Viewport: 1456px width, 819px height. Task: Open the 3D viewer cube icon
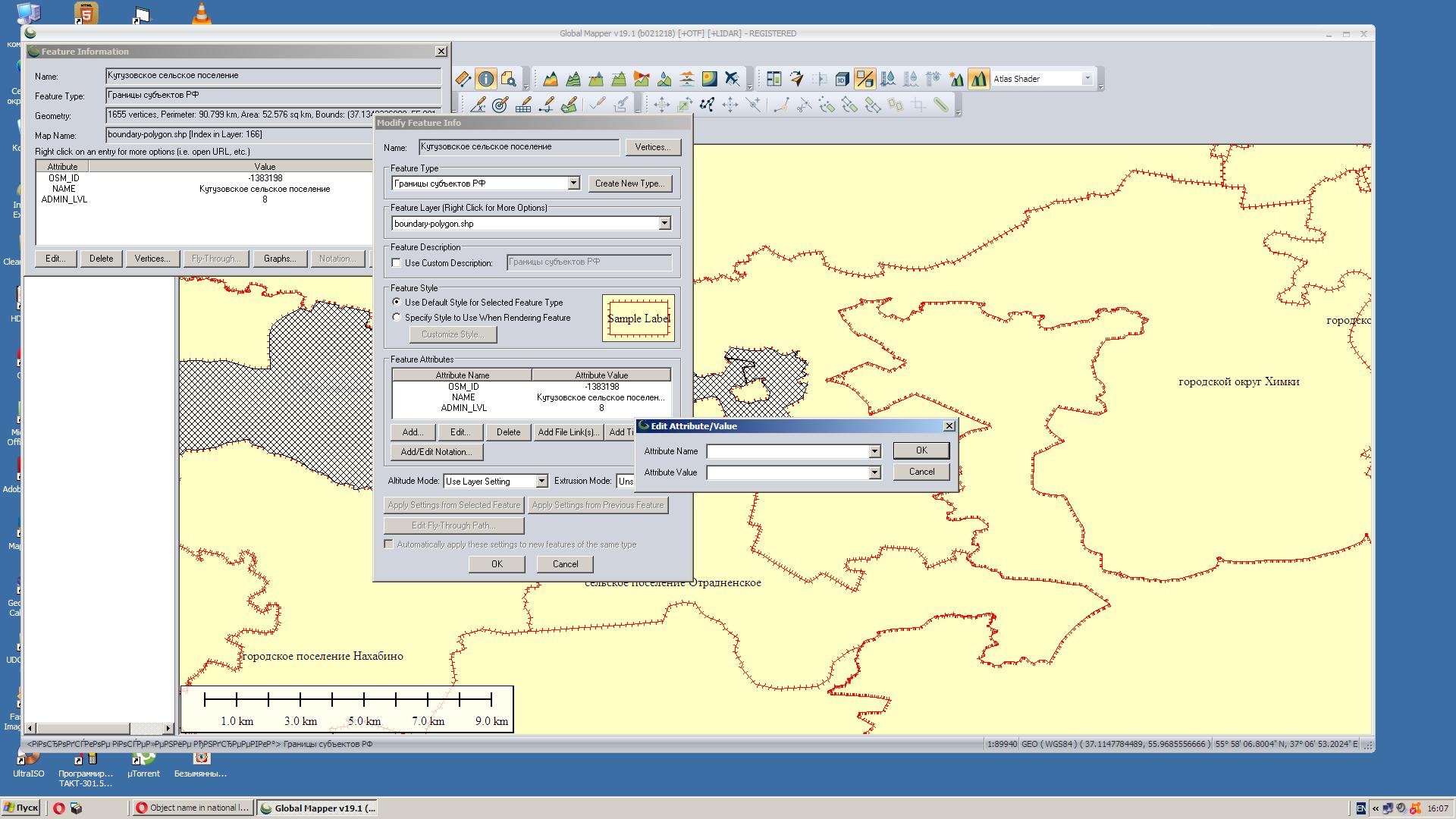[x=842, y=79]
